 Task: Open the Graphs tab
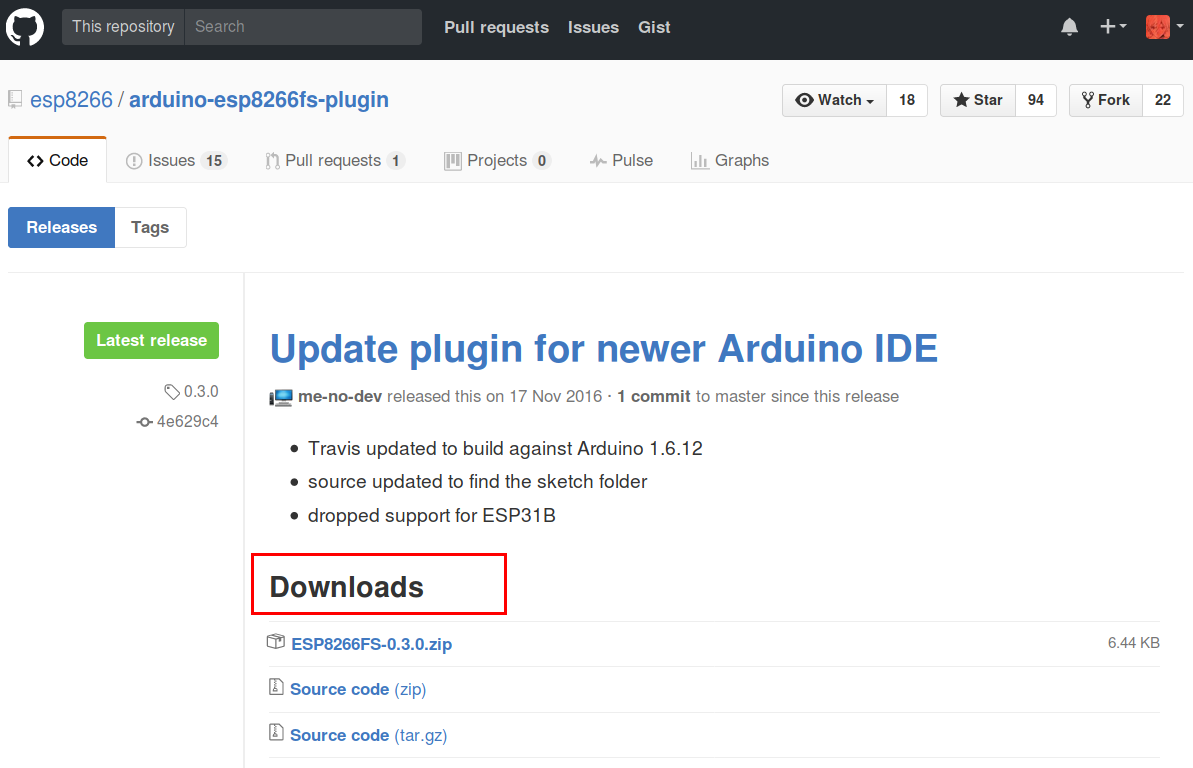[730, 161]
